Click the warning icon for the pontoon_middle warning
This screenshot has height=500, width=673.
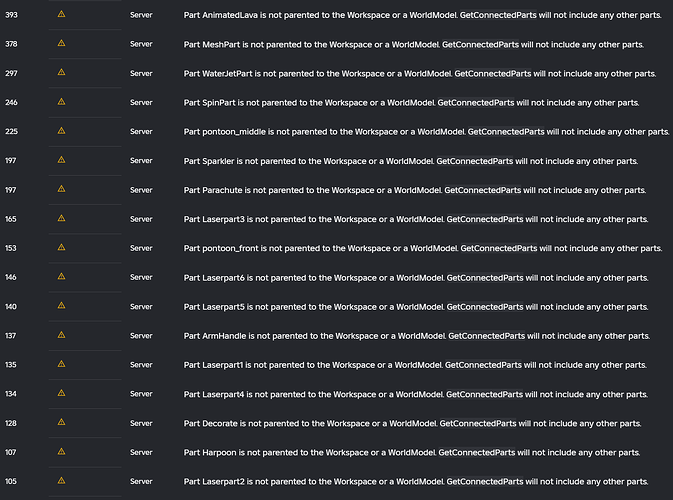61,131
